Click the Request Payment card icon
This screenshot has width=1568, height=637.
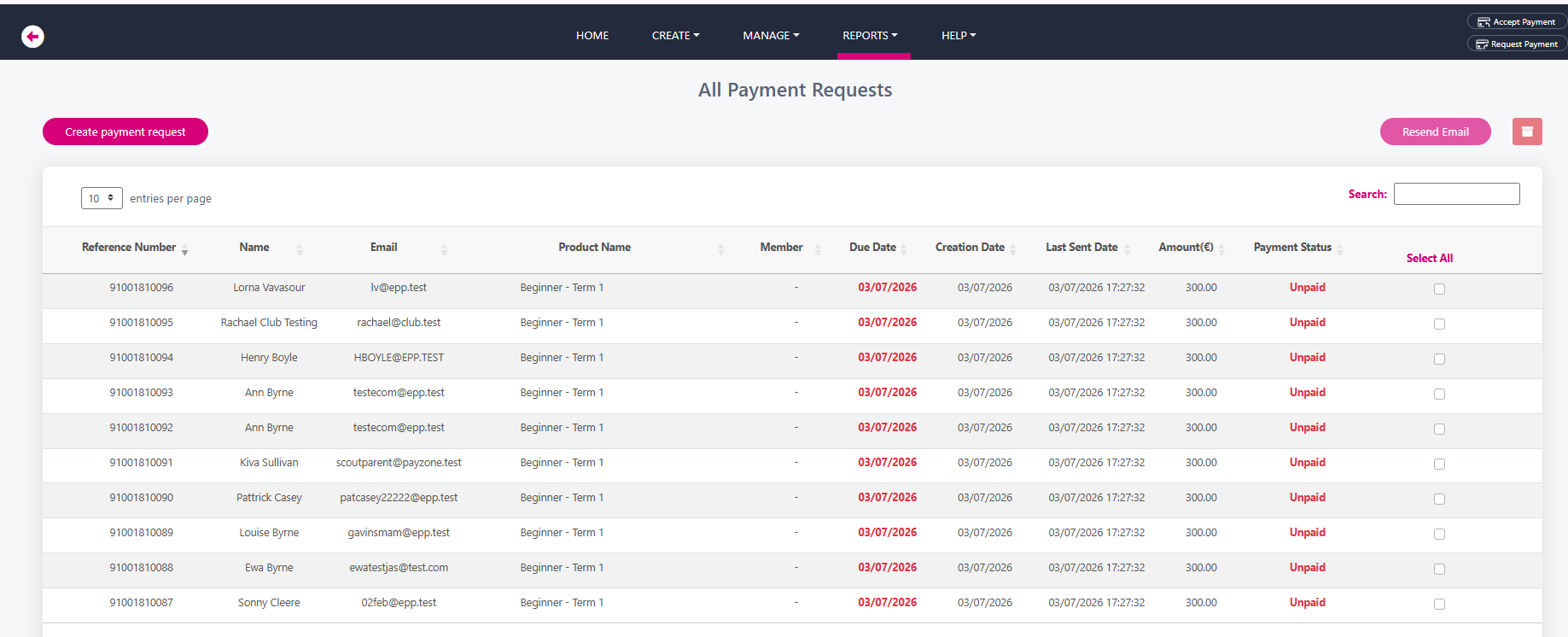1482,44
